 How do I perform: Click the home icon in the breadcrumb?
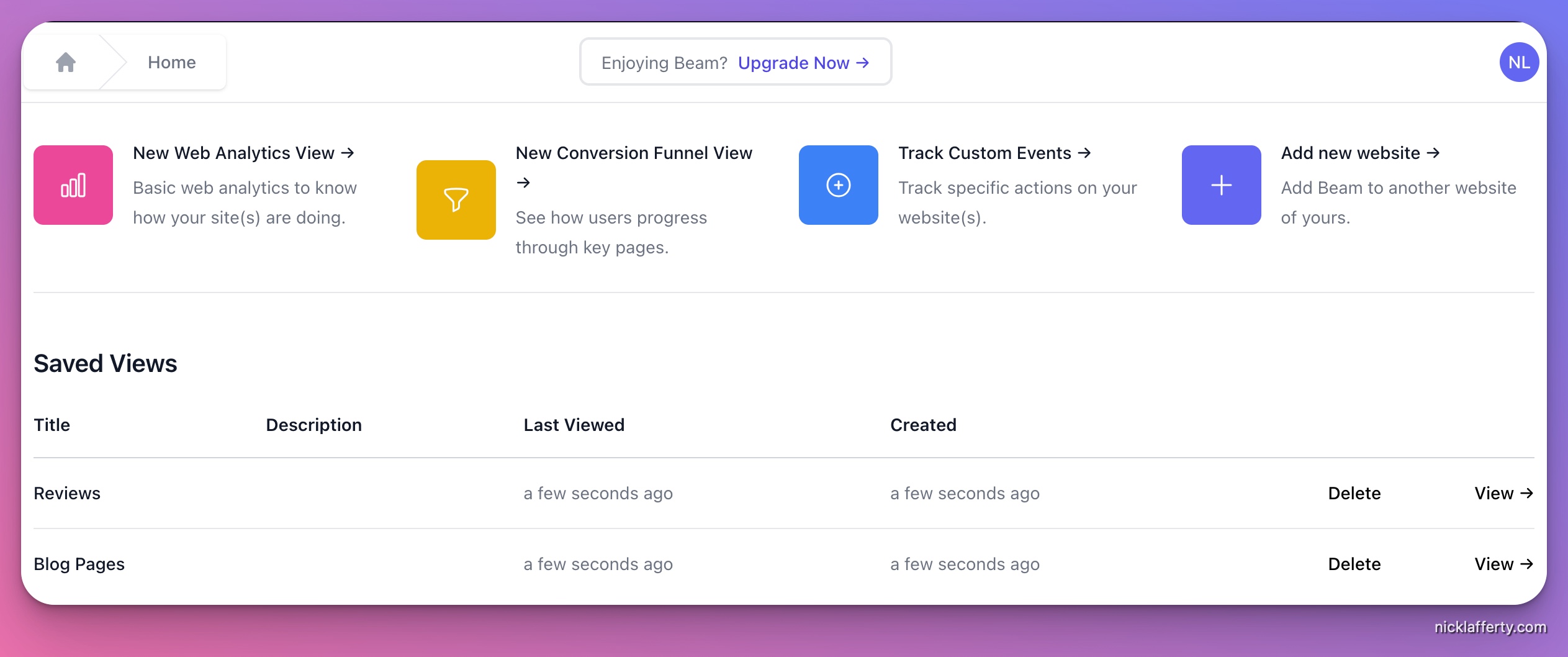click(66, 61)
